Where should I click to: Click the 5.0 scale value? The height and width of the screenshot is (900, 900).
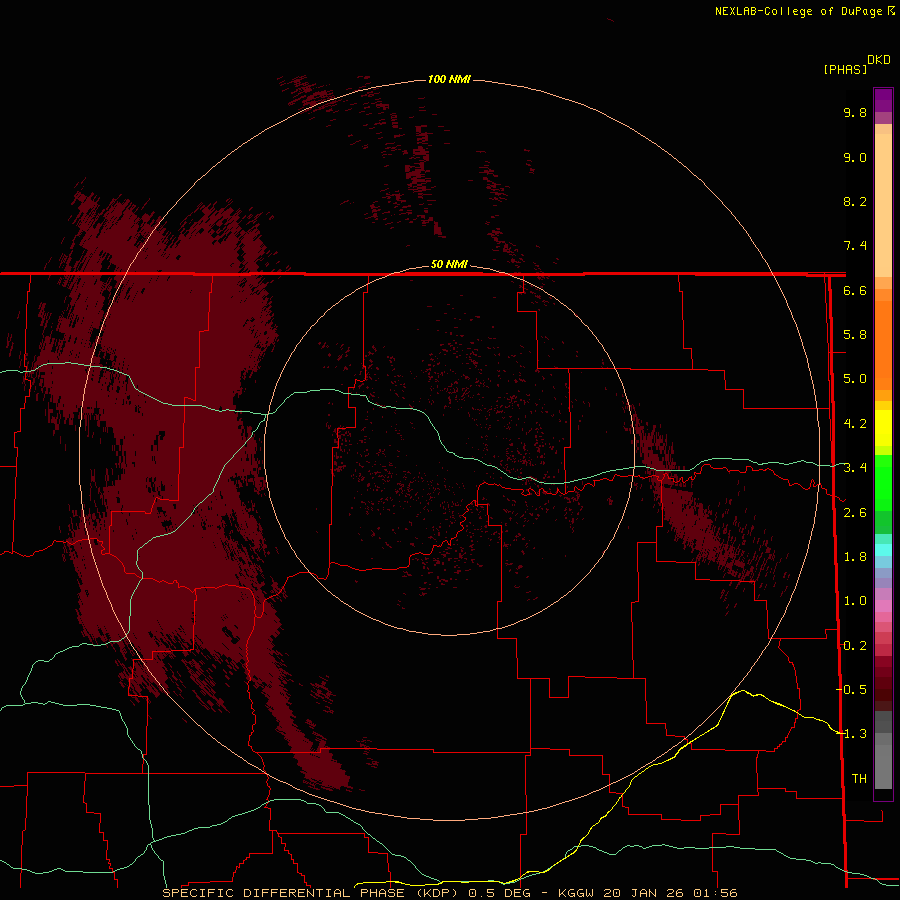[855, 379]
